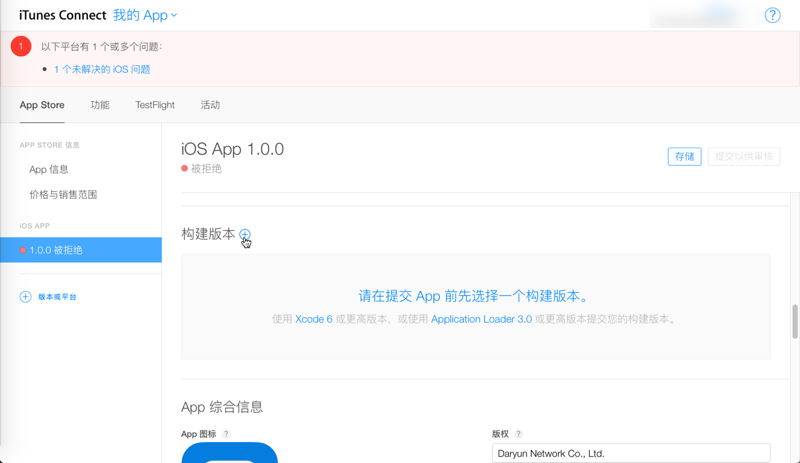This screenshot has width=800, height=463.
Task: Click the 被拒绝 status under iOS App 1.0.0
Action: click(x=206, y=168)
